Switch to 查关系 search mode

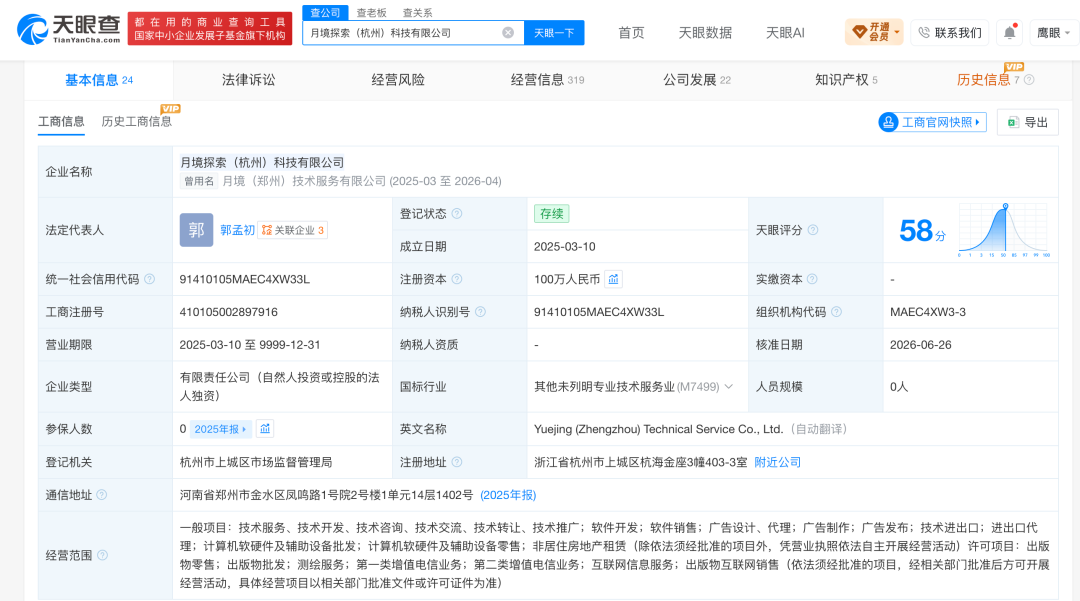pos(417,12)
